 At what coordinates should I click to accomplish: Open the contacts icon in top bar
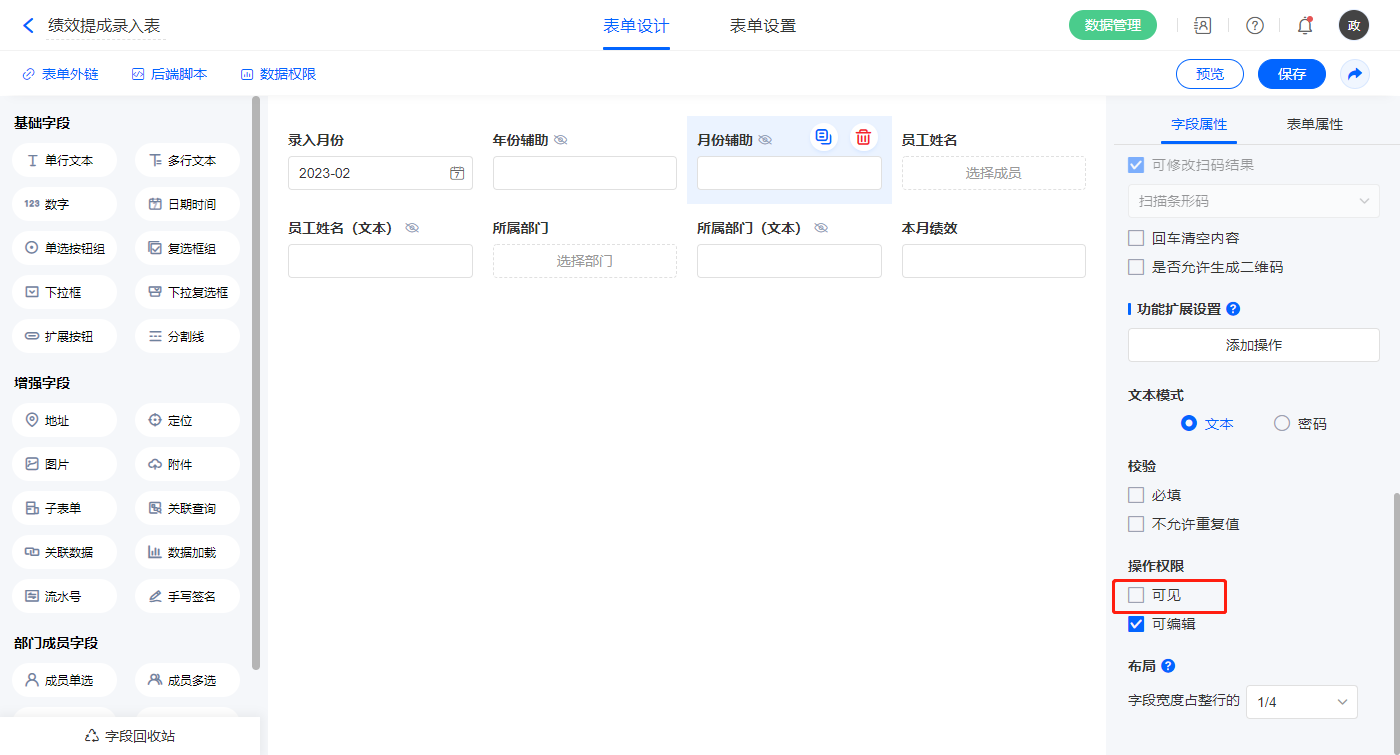tap(1203, 26)
